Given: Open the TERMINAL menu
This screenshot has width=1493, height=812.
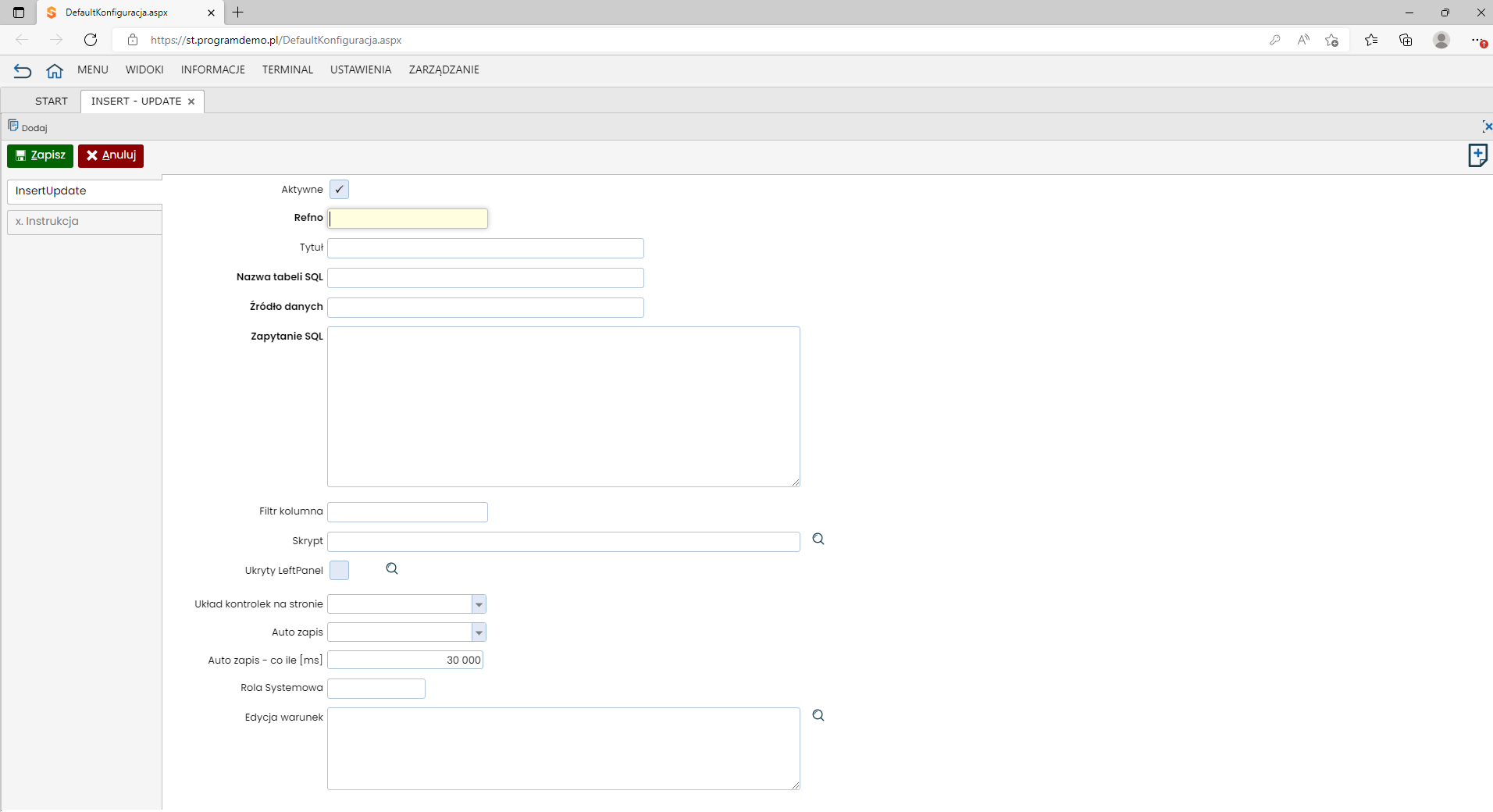Looking at the screenshot, I should [287, 70].
